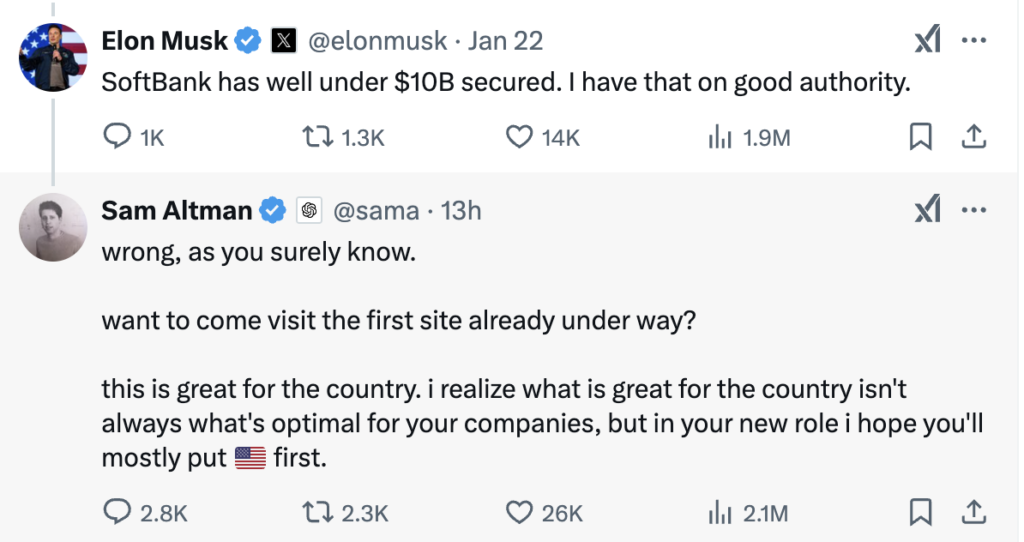Screen dimensions: 1024x542
Task: Bookmark Elon Musk's SoftBank tweet
Action: pos(920,137)
